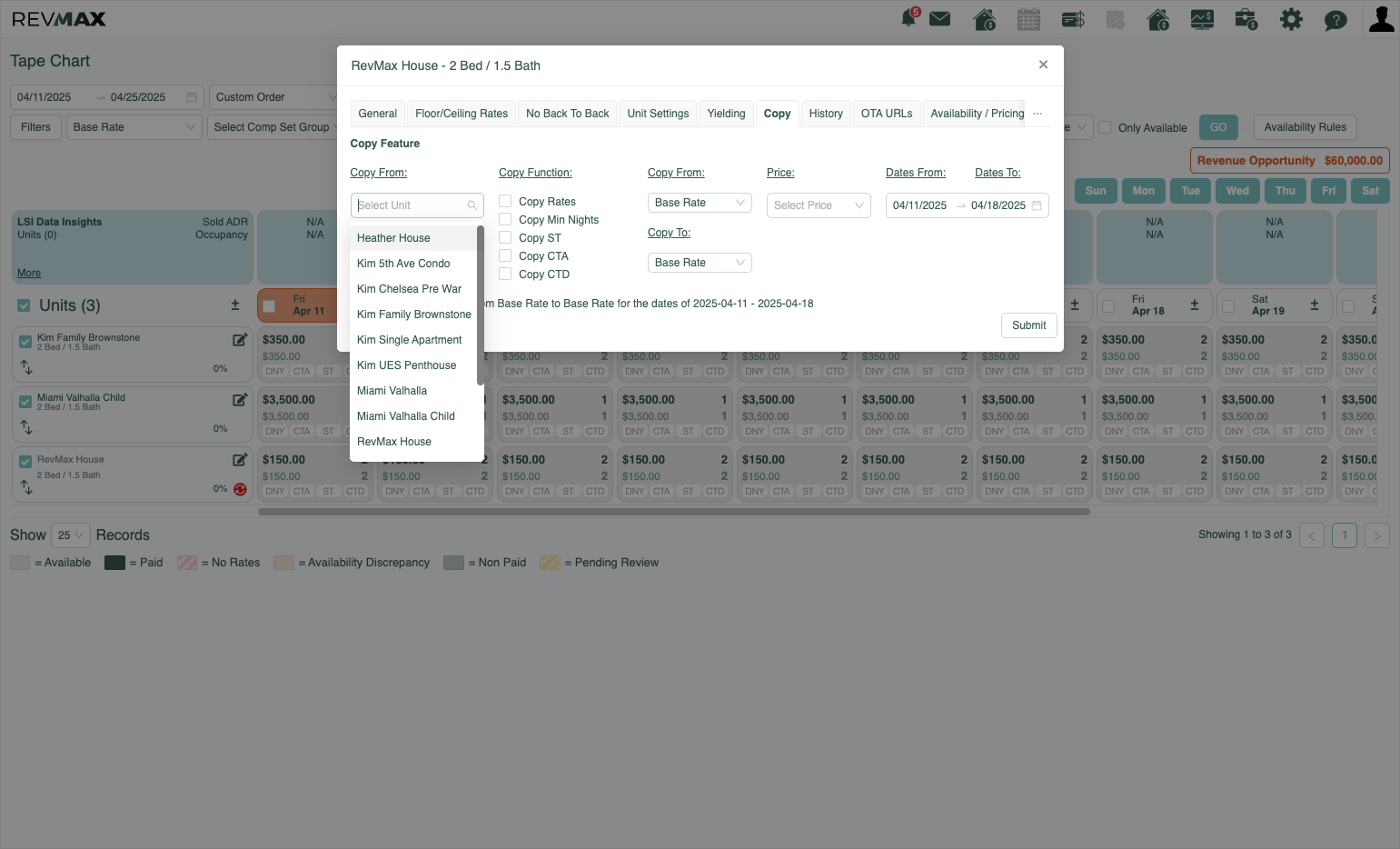Image resolution: width=1400 pixels, height=849 pixels.
Task: Click the tape chart horizontal scrollbar
Action: (674, 512)
